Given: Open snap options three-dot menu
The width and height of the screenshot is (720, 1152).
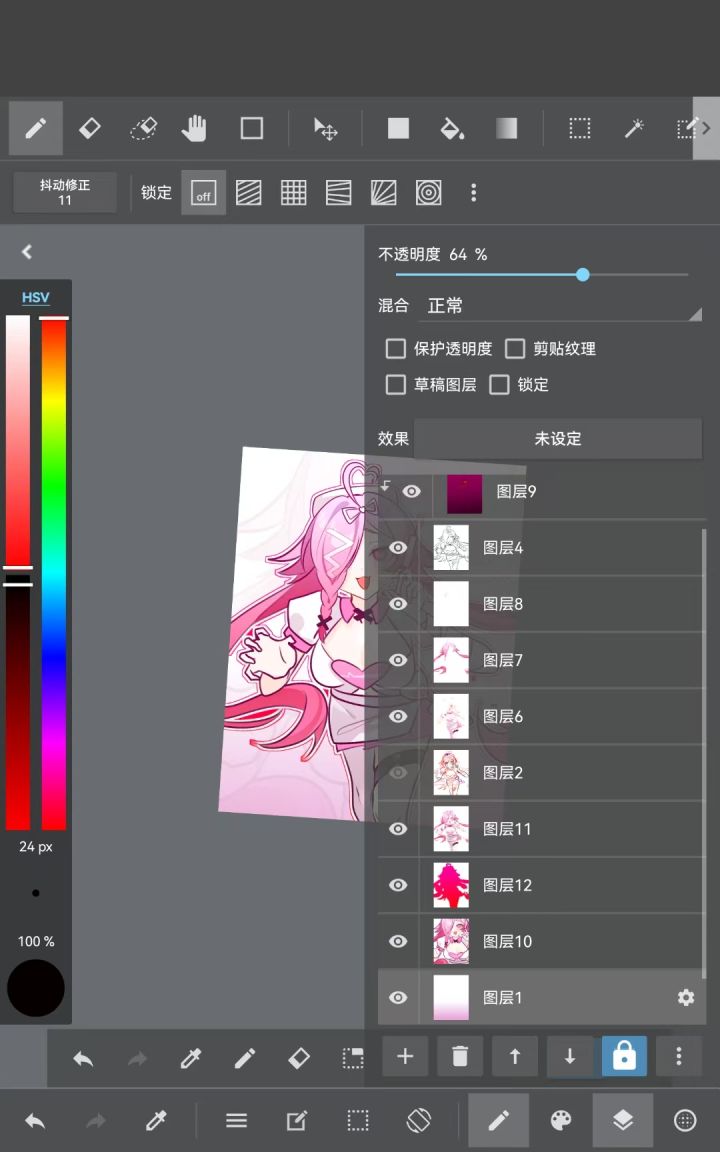Looking at the screenshot, I should pyautogui.click(x=473, y=192).
